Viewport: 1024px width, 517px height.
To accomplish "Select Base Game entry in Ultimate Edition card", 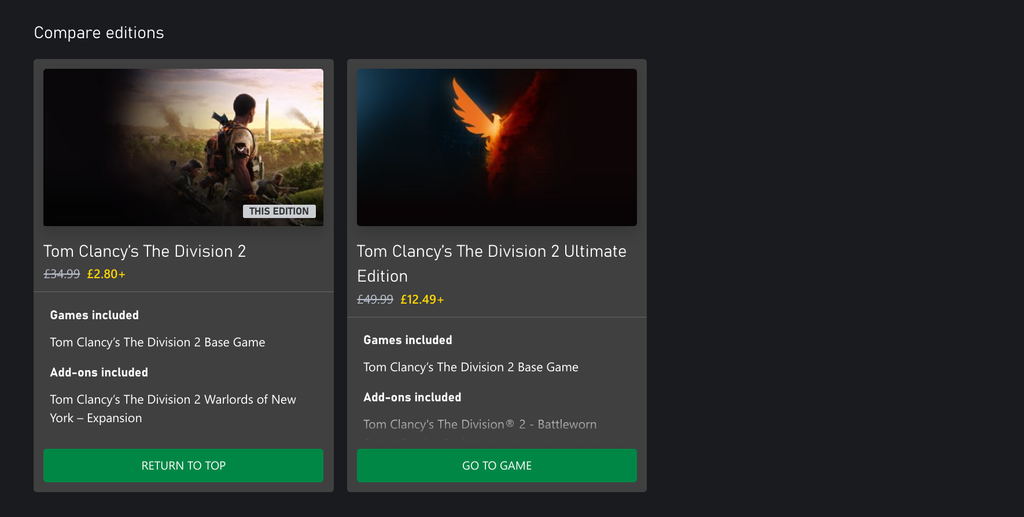I will point(470,367).
